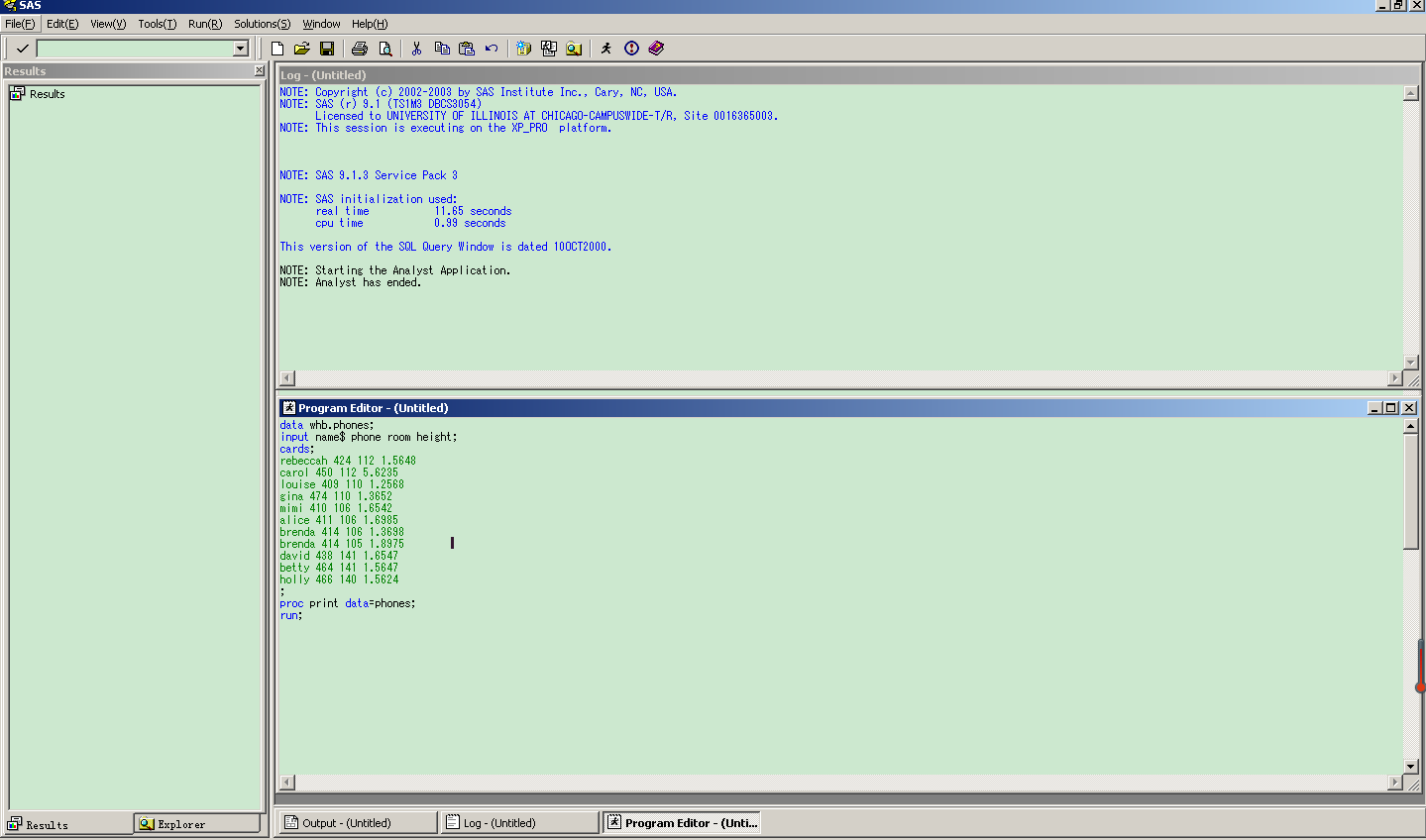Close the Results panel
Image resolution: width=1426 pixels, height=840 pixels.
coord(260,71)
